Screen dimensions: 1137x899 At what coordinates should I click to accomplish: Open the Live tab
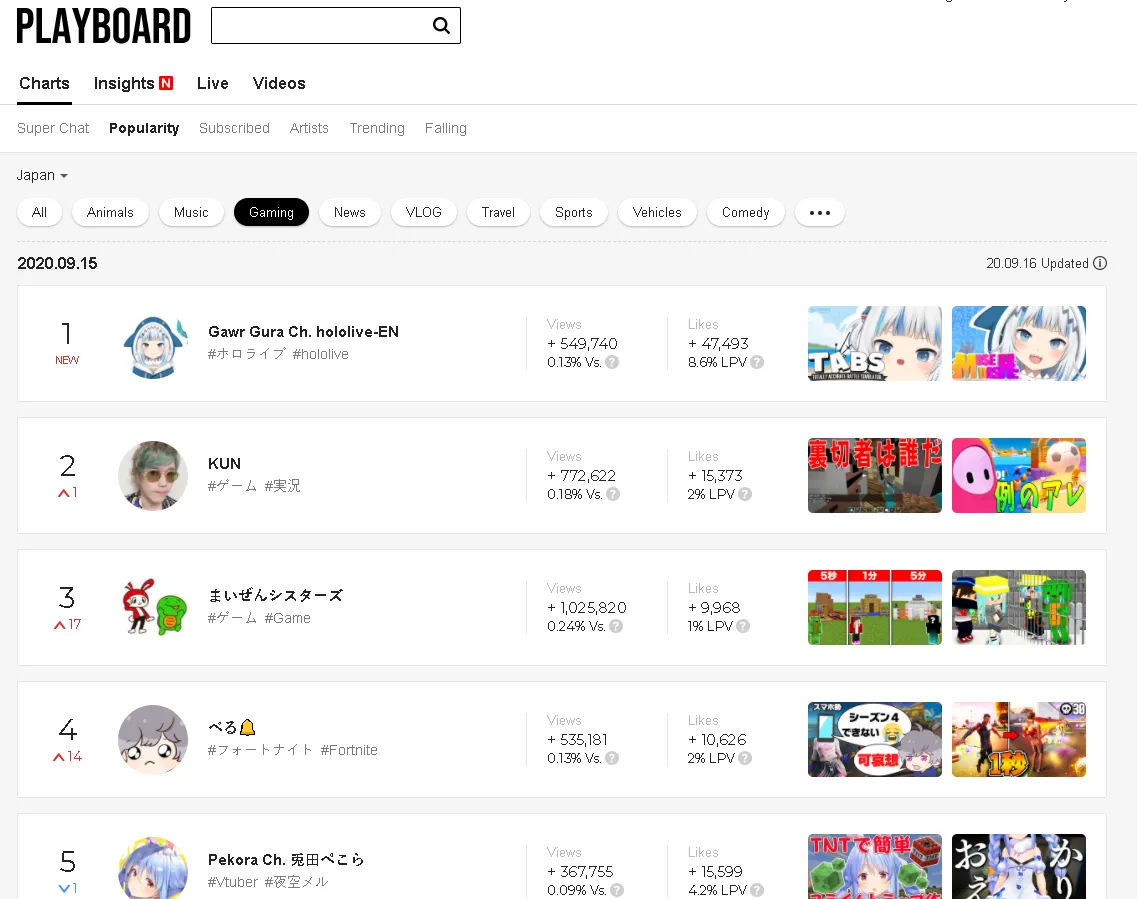coord(212,83)
